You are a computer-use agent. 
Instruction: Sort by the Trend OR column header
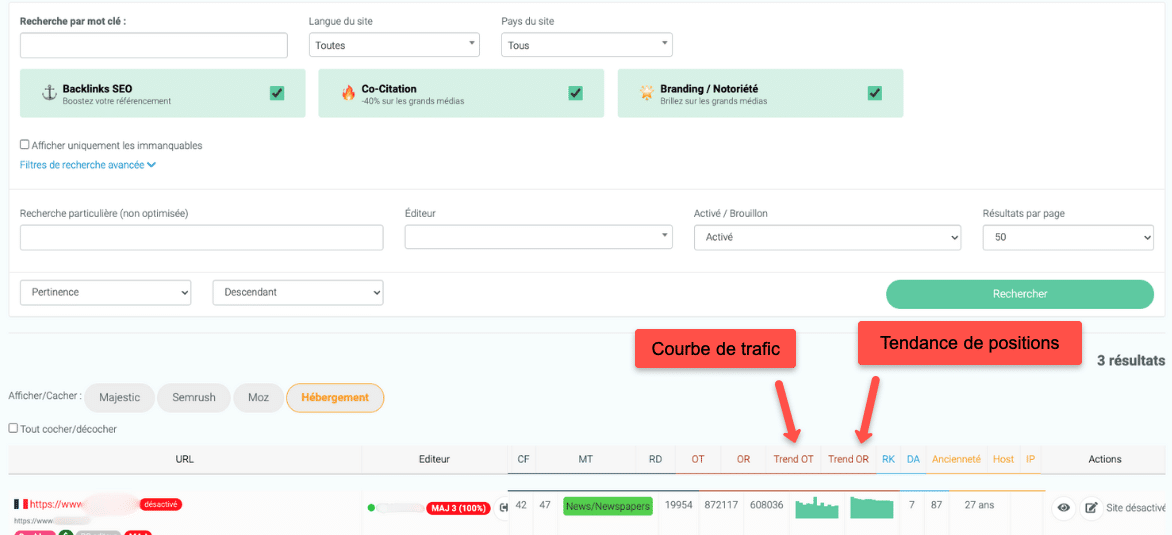pyautogui.click(x=848, y=460)
